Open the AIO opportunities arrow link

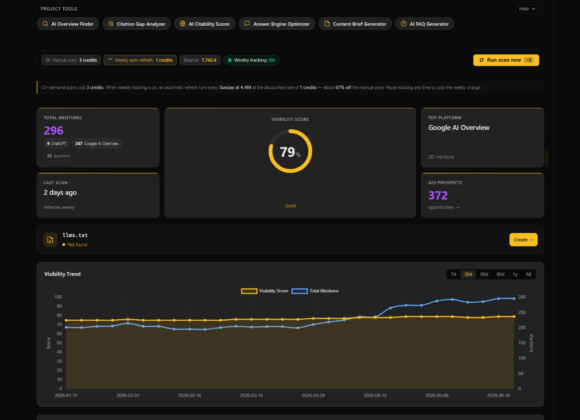pos(444,207)
